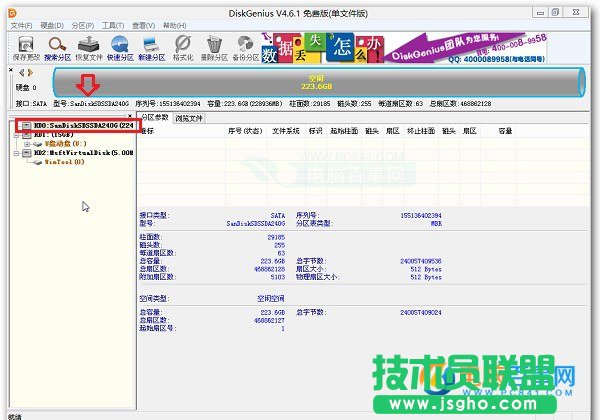
Task: Open the 恢复文件 recover files tool
Action: pos(89,46)
